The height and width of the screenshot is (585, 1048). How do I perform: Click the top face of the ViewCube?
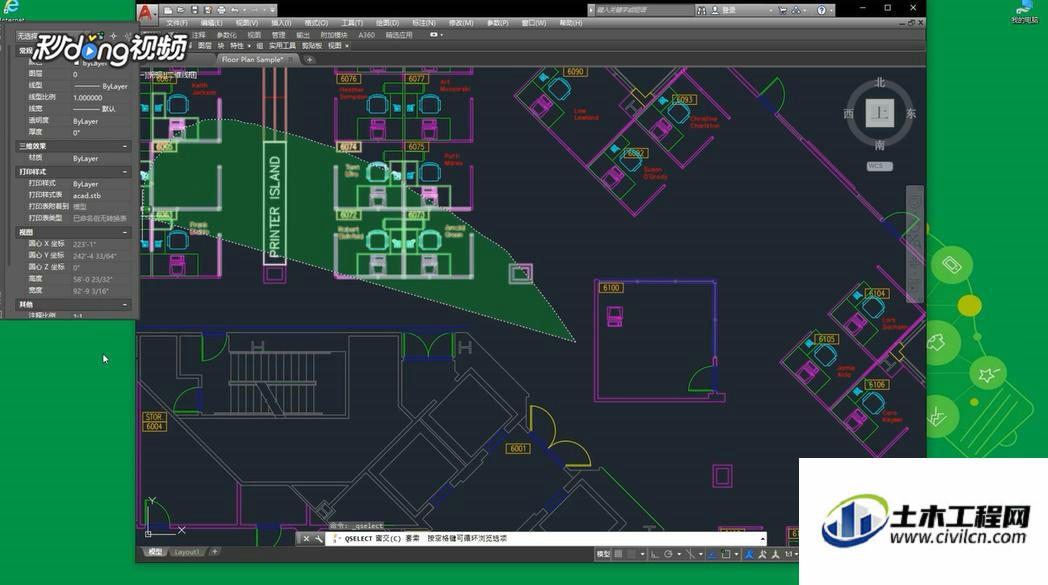point(880,113)
